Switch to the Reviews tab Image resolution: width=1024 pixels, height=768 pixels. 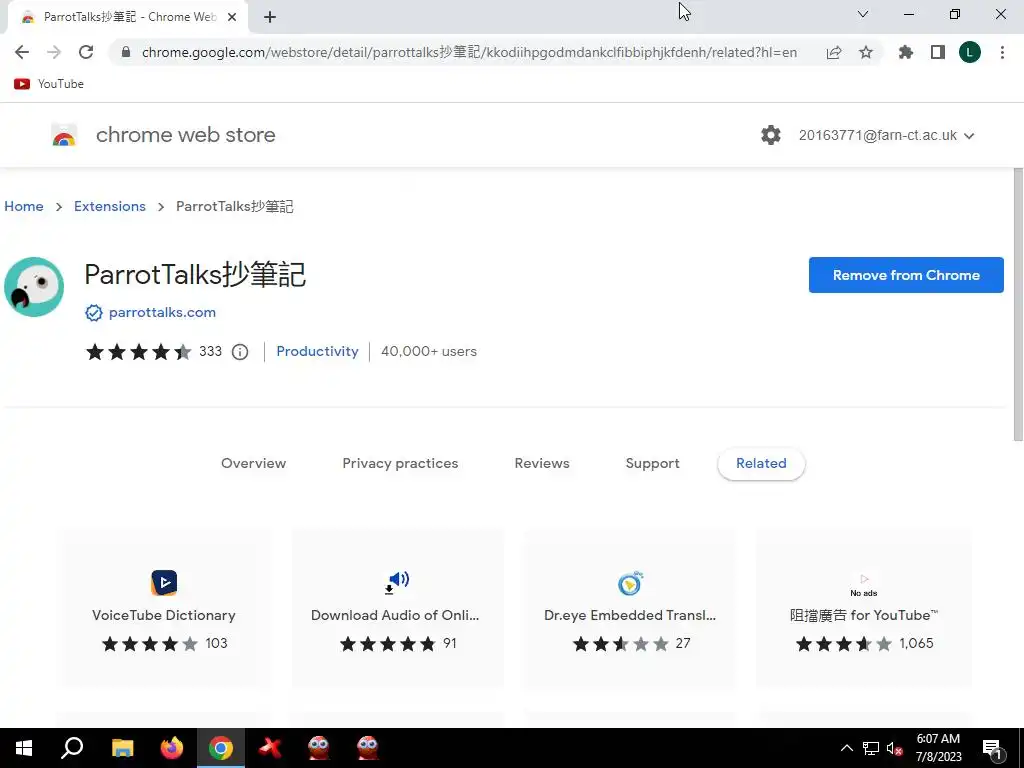click(x=542, y=464)
